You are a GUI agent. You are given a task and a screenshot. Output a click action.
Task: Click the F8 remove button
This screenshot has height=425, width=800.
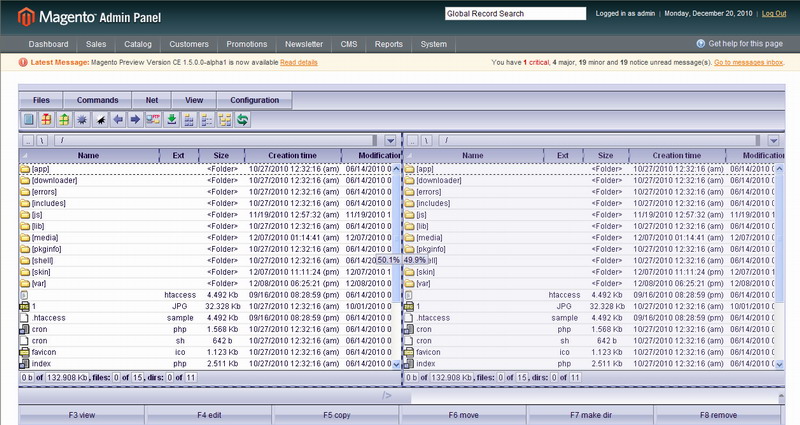tap(718, 415)
